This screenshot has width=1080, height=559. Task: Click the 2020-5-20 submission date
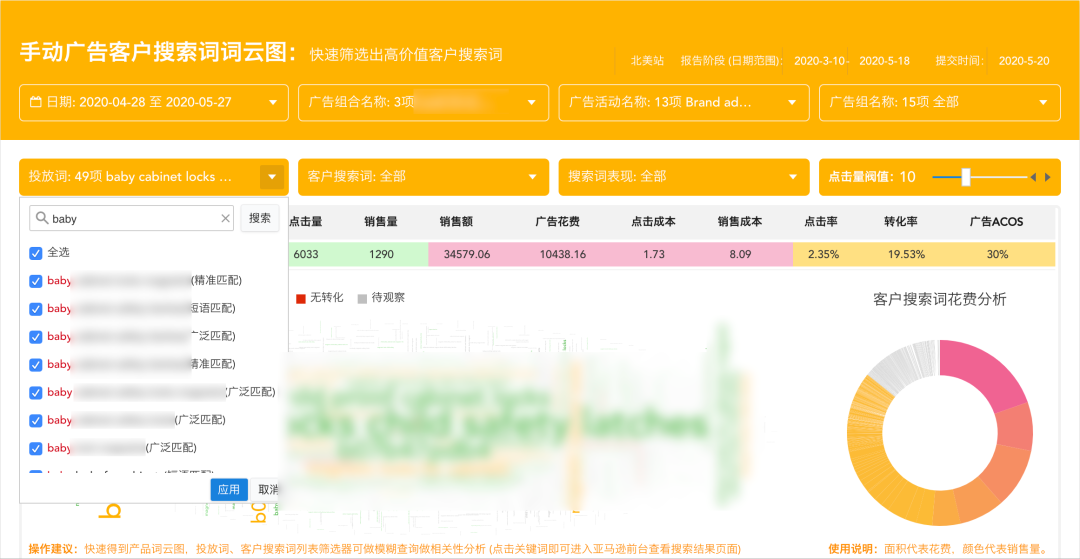coord(1024,61)
